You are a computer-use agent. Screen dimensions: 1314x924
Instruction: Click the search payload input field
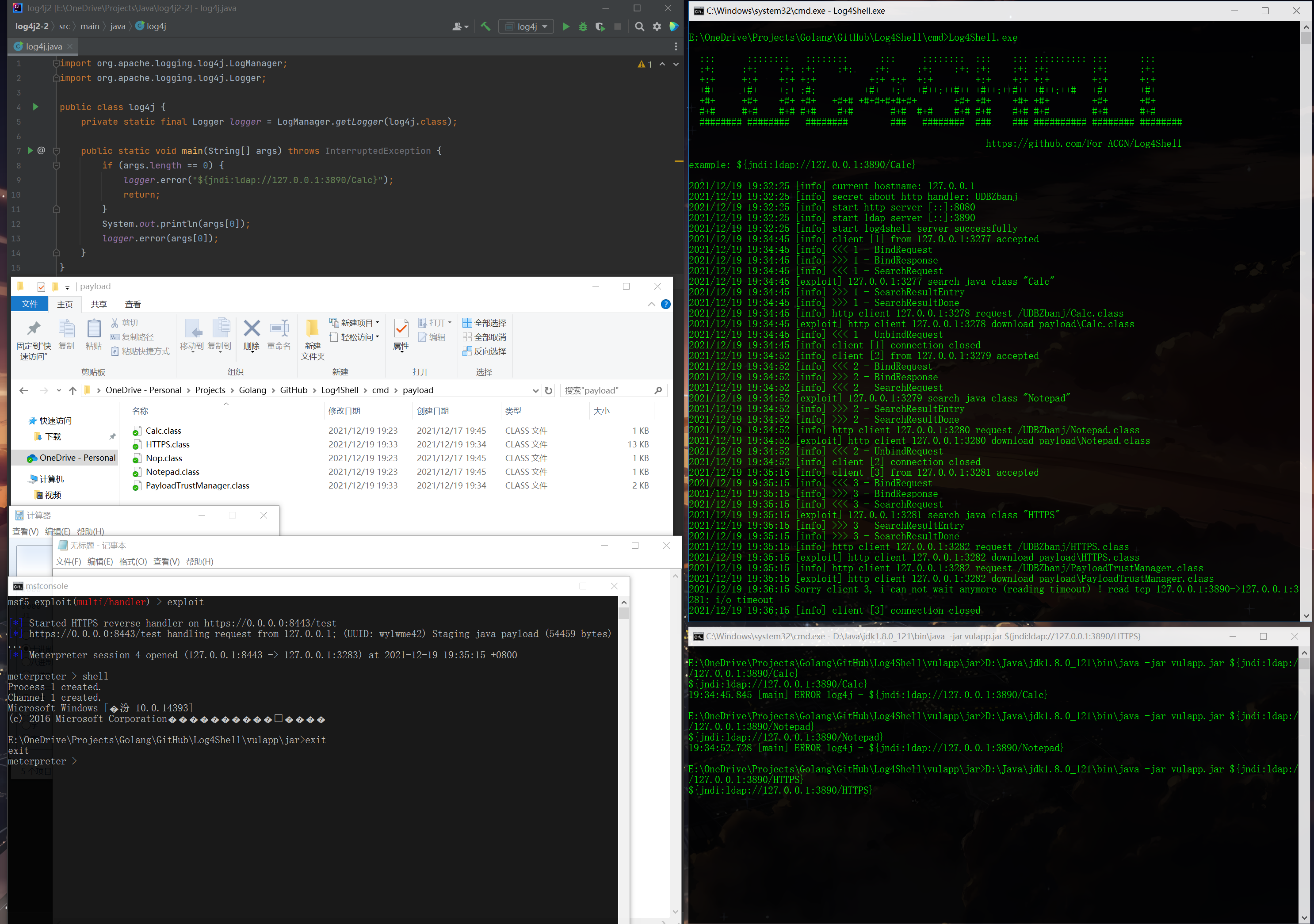coord(607,390)
